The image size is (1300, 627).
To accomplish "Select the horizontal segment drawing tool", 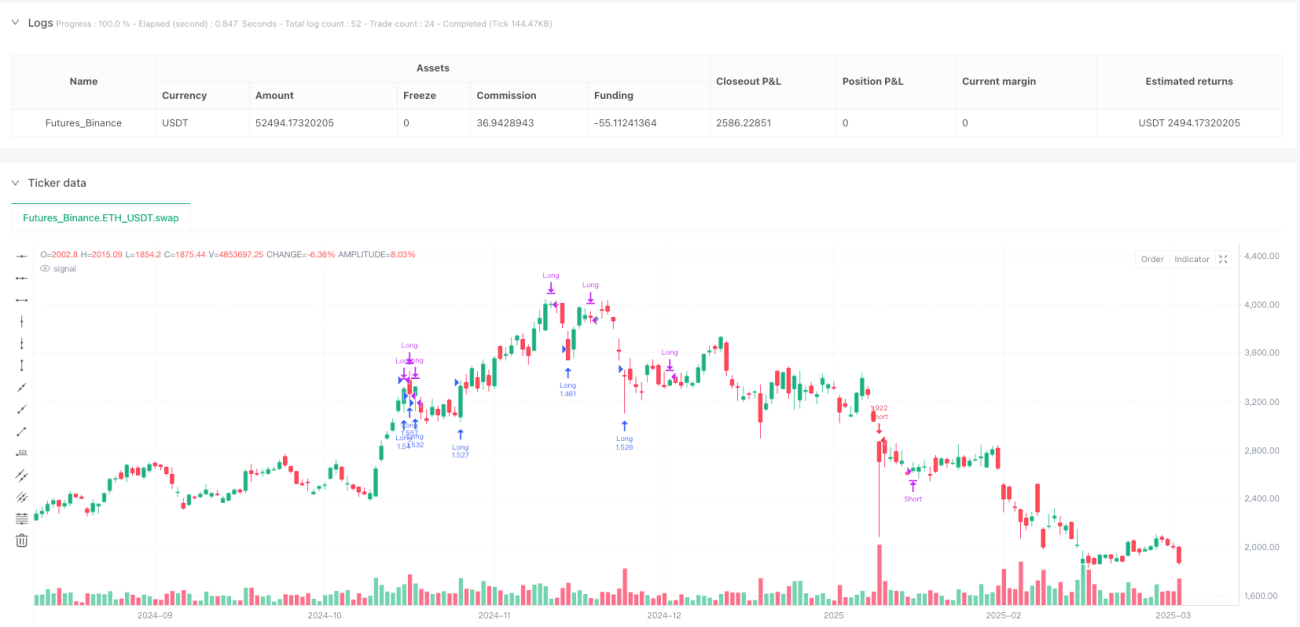I will pyautogui.click(x=22, y=300).
